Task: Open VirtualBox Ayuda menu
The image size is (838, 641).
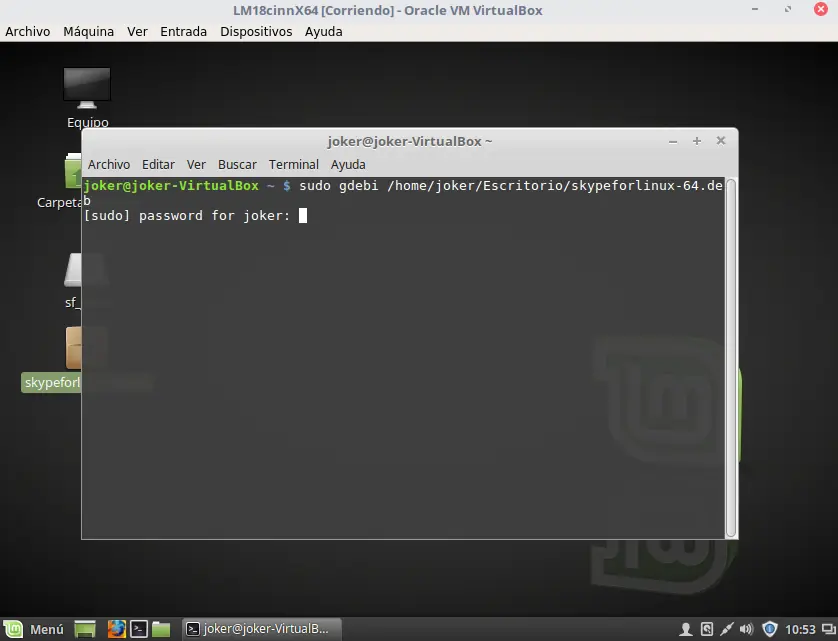Action: click(323, 32)
